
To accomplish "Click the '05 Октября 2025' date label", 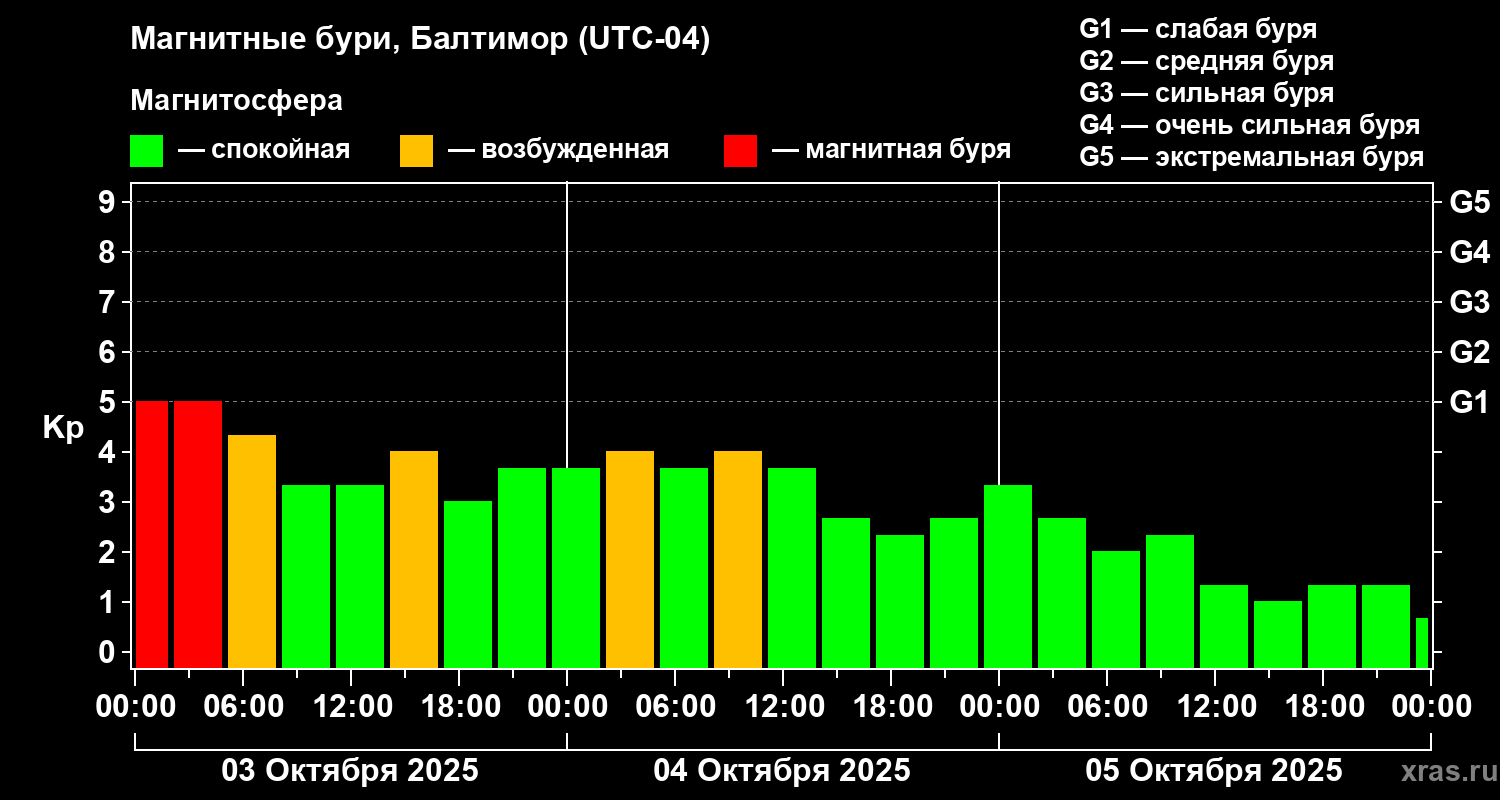I will (1214, 771).
